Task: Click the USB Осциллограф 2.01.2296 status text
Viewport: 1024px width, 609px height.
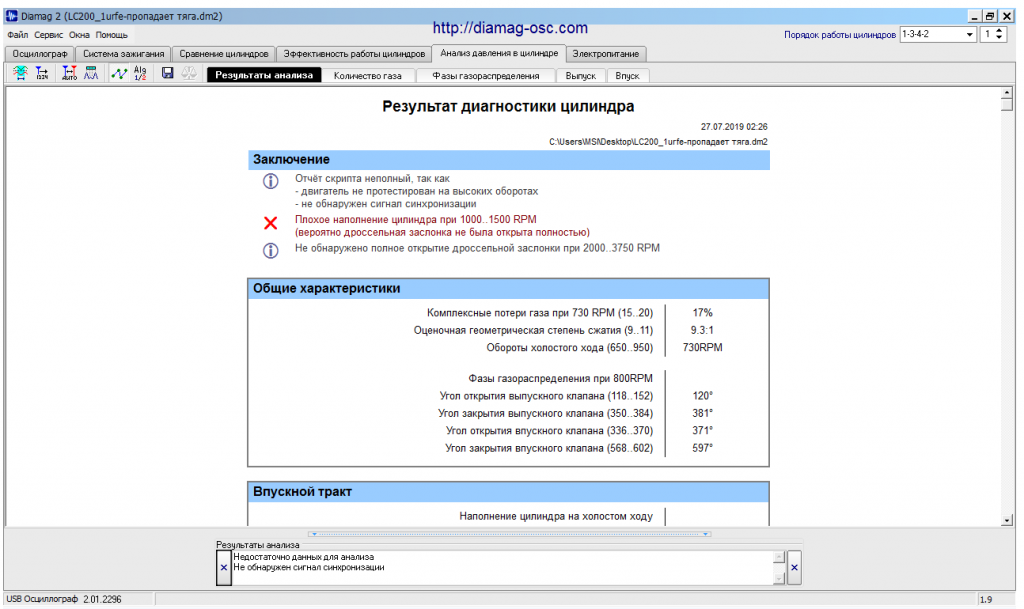Action: (64, 599)
